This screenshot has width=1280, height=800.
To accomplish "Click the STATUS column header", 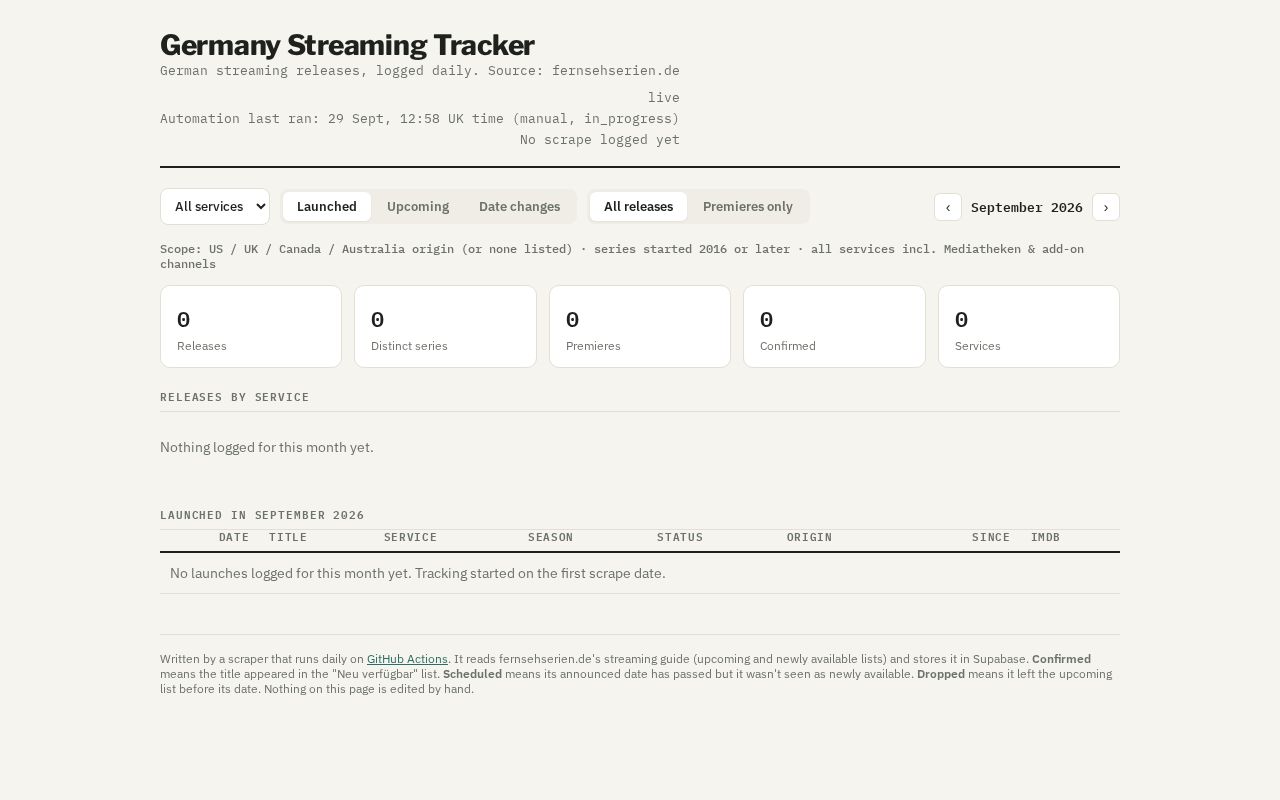I will 680,537.
